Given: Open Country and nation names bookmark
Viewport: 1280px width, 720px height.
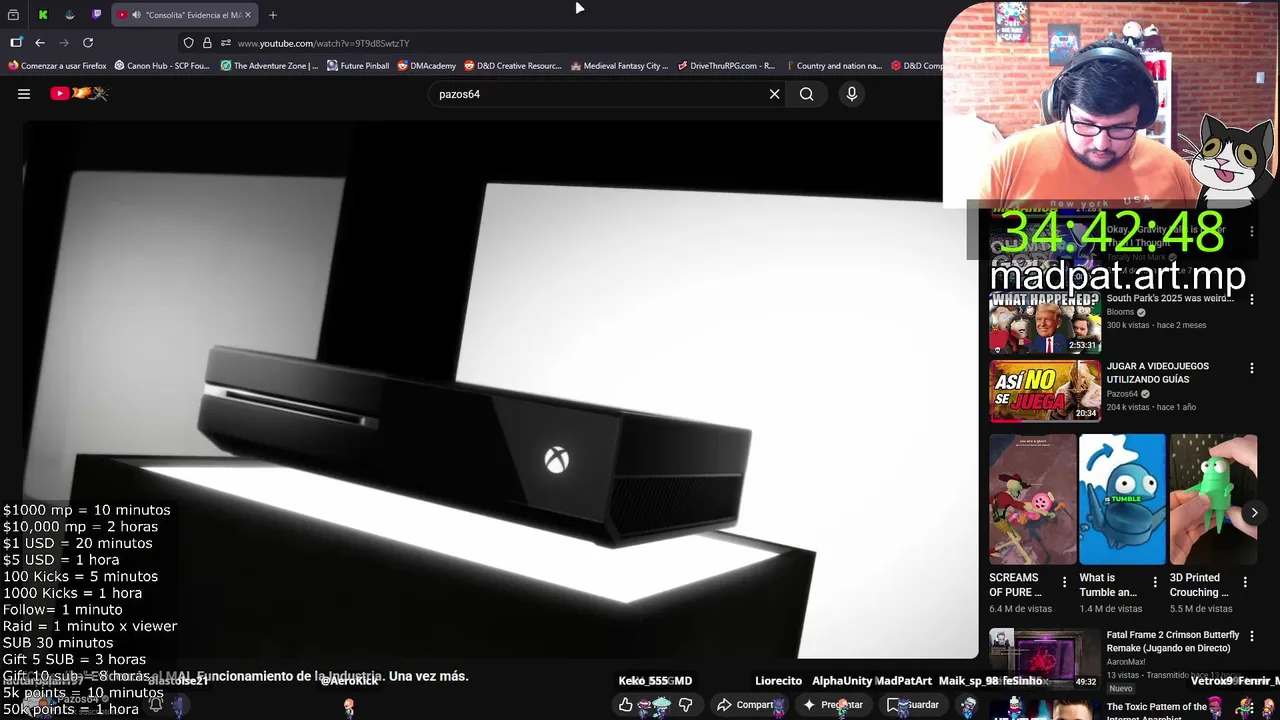Looking at the screenshot, I should coord(833,66).
